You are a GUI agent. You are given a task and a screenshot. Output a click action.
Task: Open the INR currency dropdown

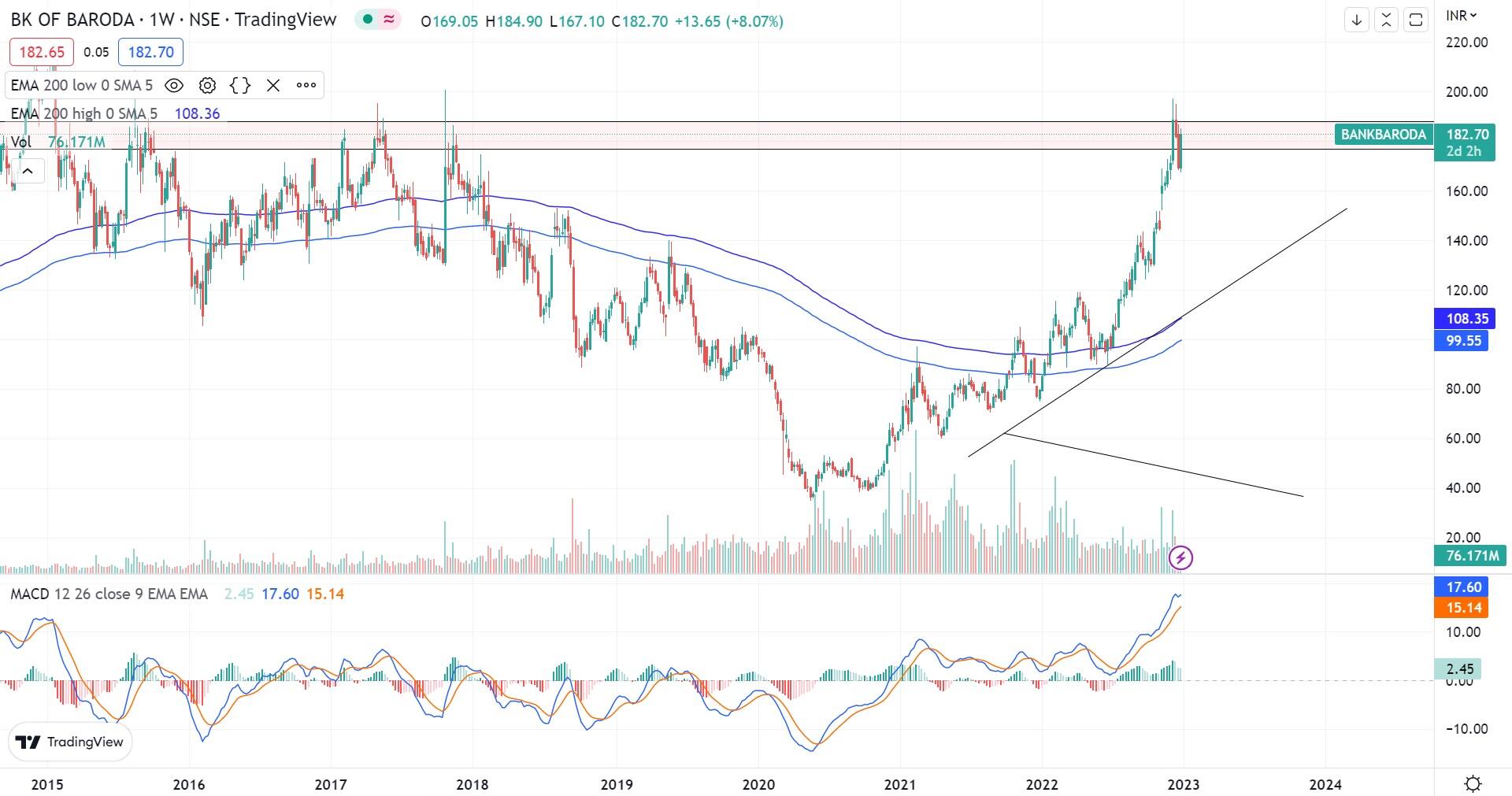tap(1462, 15)
